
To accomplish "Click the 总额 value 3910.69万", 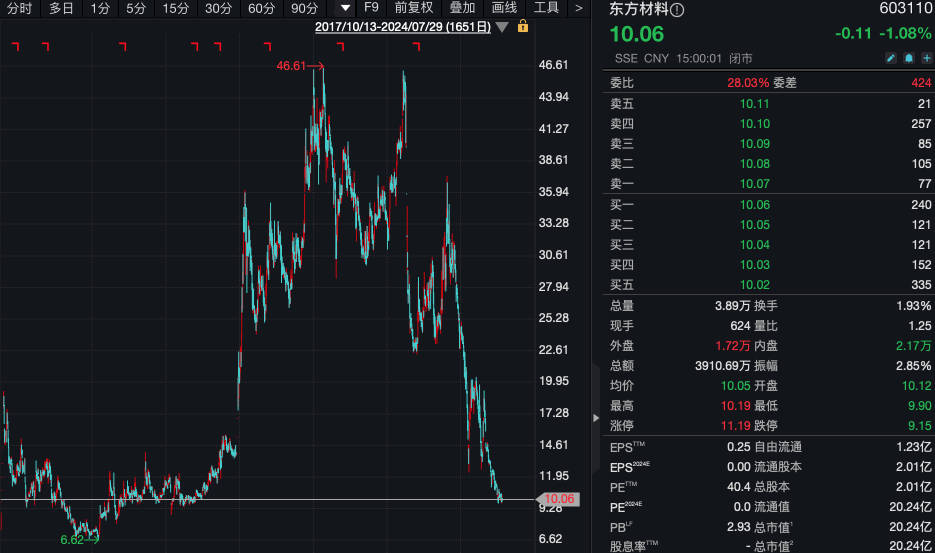I will (722, 366).
